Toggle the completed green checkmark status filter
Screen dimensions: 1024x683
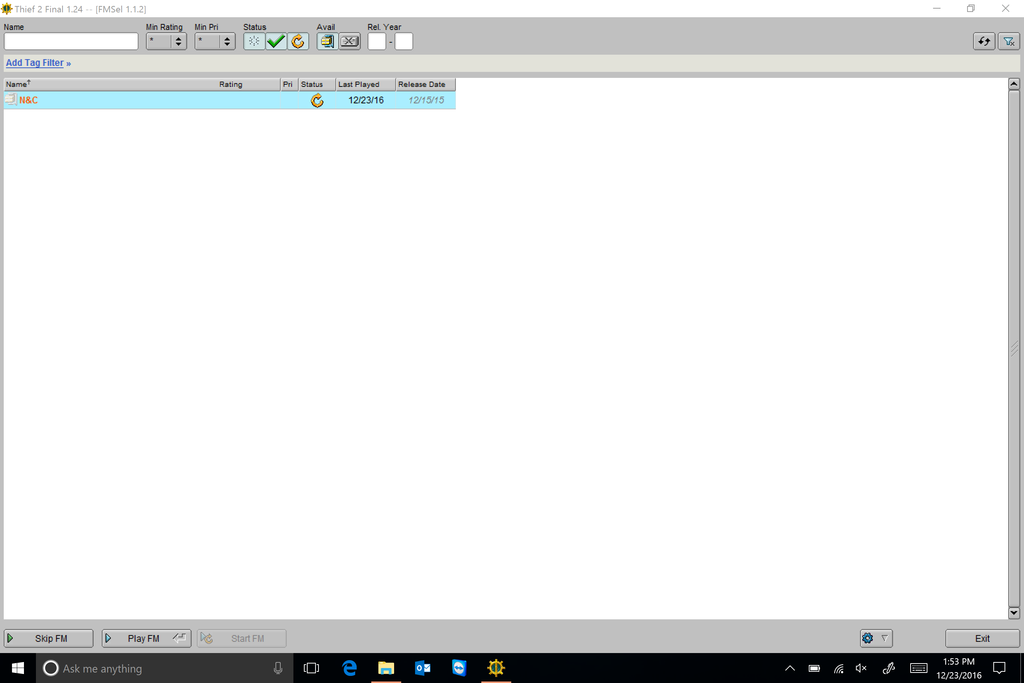tap(276, 41)
